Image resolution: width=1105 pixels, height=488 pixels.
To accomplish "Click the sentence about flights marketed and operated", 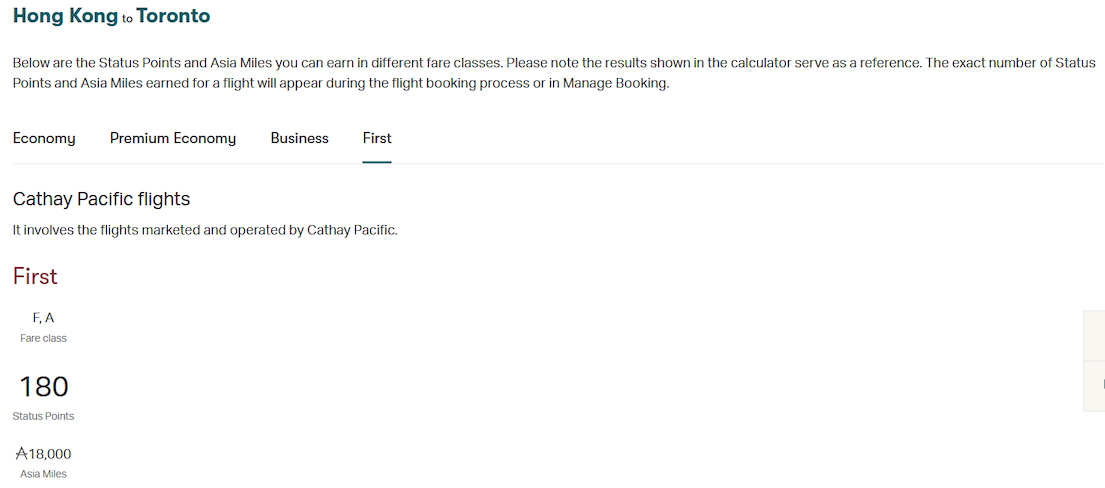I will [x=205, y=230].
